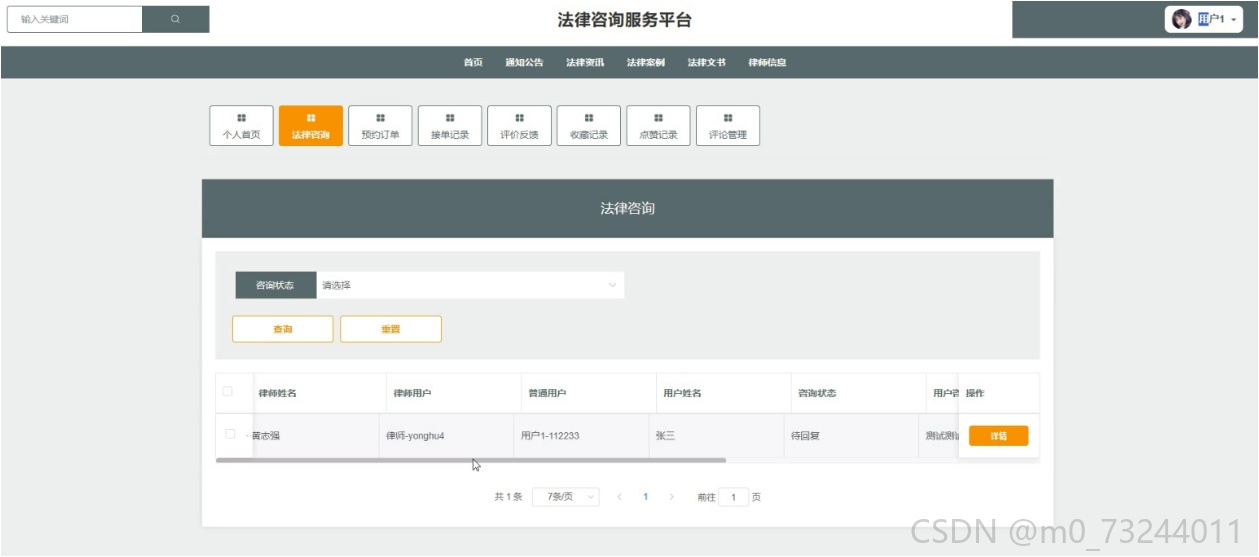Check the row checkbox for 黄志强
The image size is (1259, 557).
point(230,434)
